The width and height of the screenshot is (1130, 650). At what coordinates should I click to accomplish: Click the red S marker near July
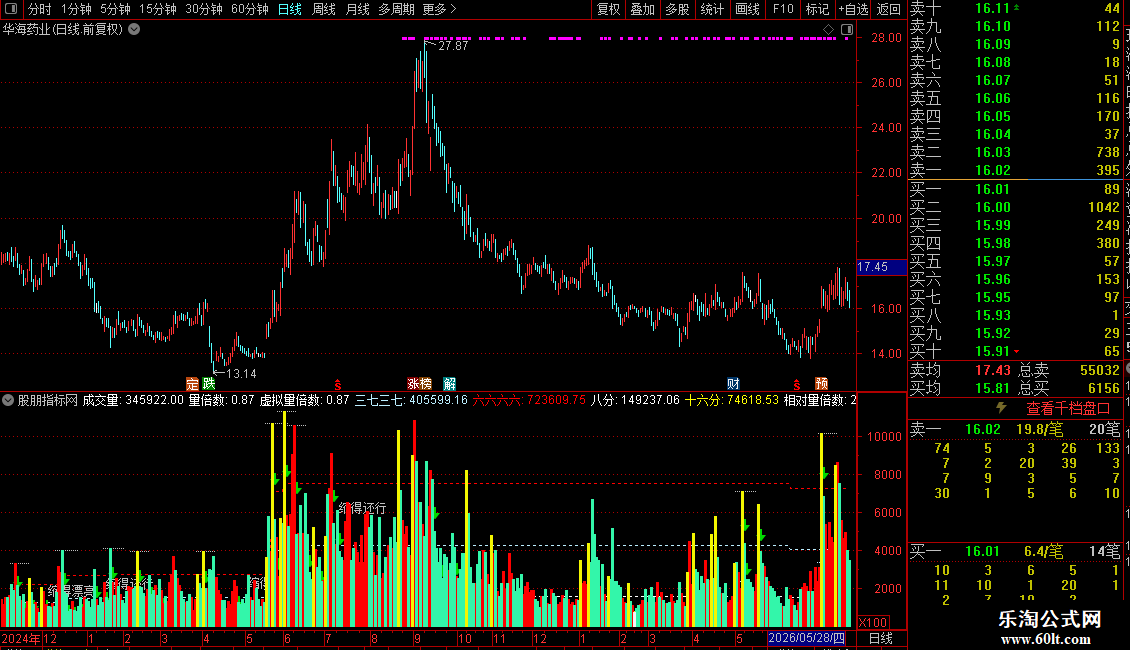tap(337, 385)
